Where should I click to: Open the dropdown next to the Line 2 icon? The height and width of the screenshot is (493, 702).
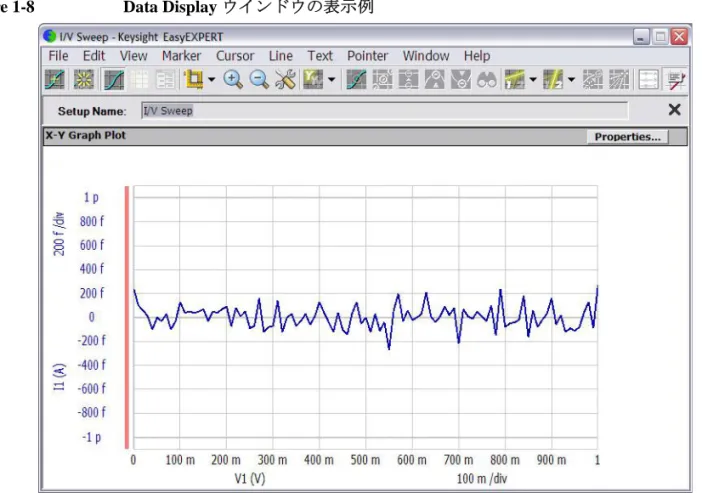[x=571, y=80]
